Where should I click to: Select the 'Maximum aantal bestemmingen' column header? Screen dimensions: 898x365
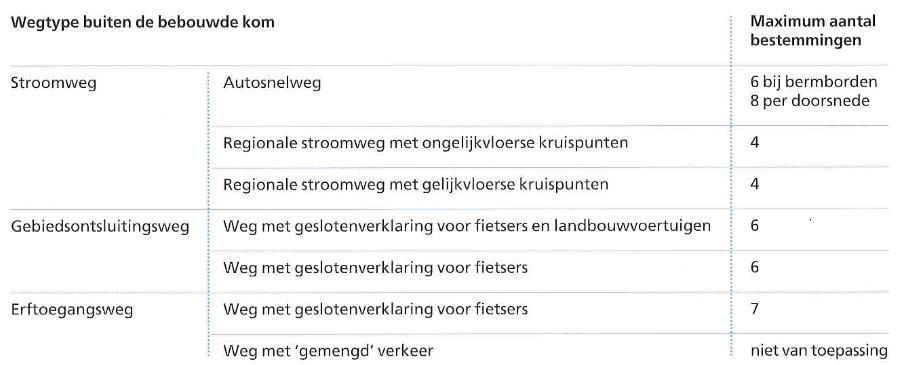813,32
